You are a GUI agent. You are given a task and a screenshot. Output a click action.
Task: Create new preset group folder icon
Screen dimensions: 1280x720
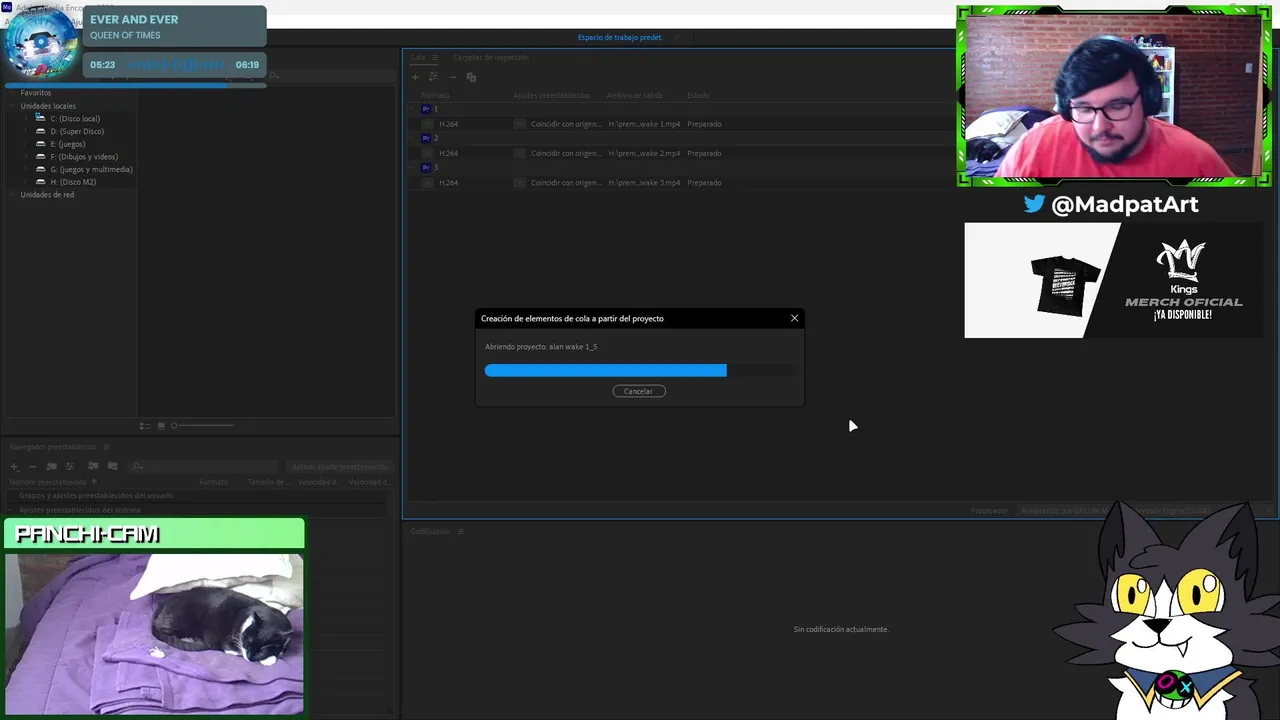point(52,467)
